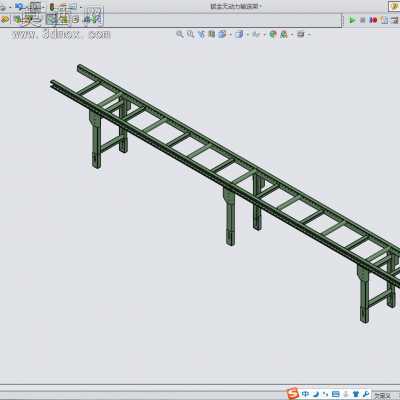Image resolution: width=400 pixels, height=400 pixels.
Task: Select the Zoom to Area tool
Action: coord(191,34)
